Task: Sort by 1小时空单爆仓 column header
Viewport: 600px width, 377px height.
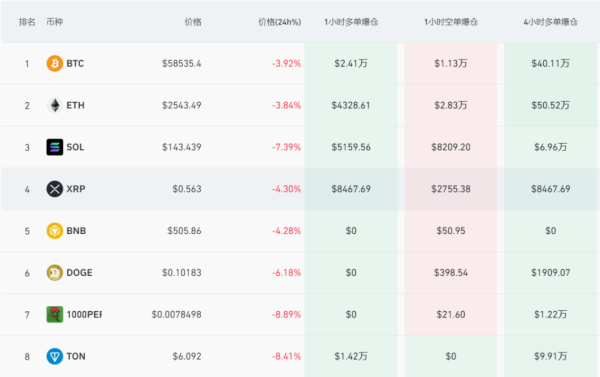Action: (x=451, y=22)
